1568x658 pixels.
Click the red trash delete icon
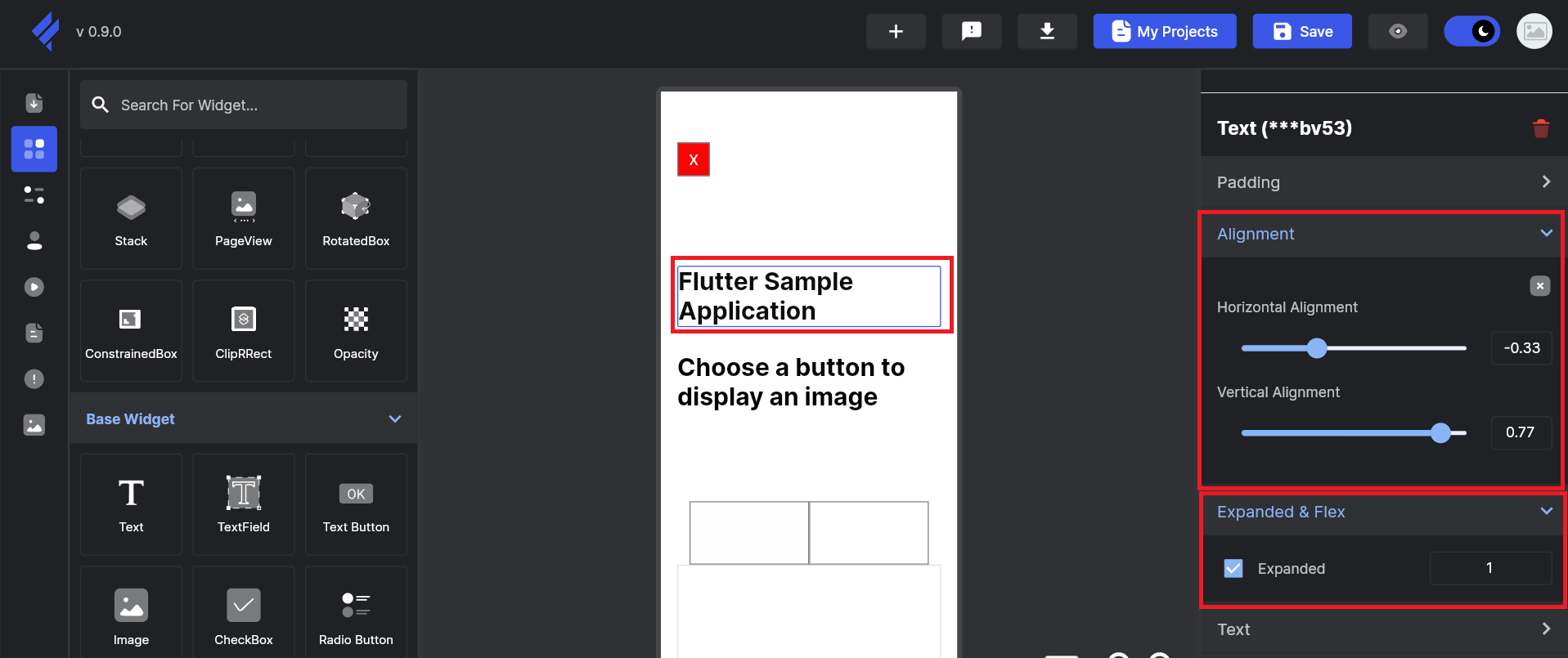[1540, 128]
